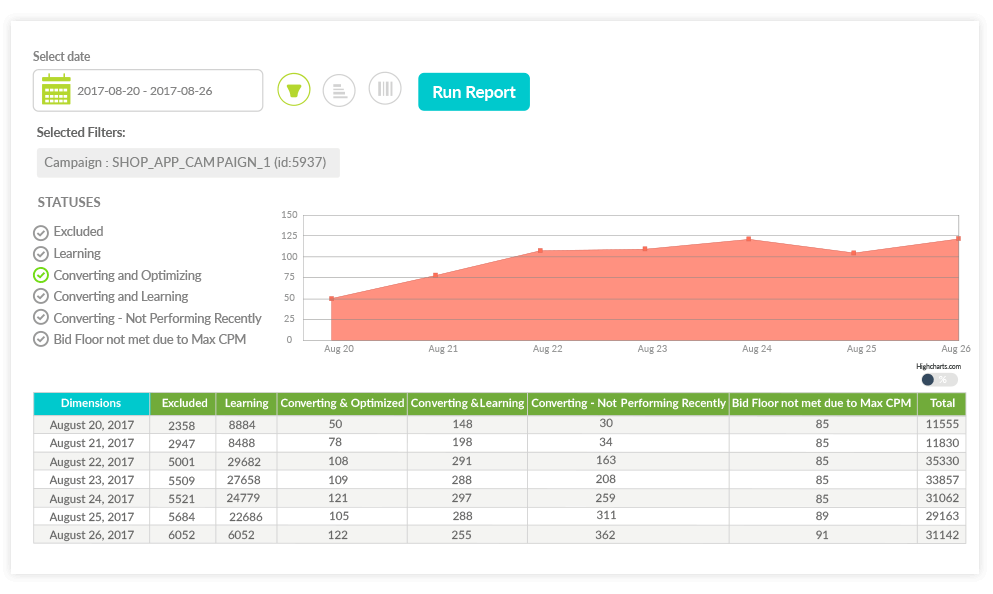
Task: Click the Dimensions column header
Action: coord(91,403)
